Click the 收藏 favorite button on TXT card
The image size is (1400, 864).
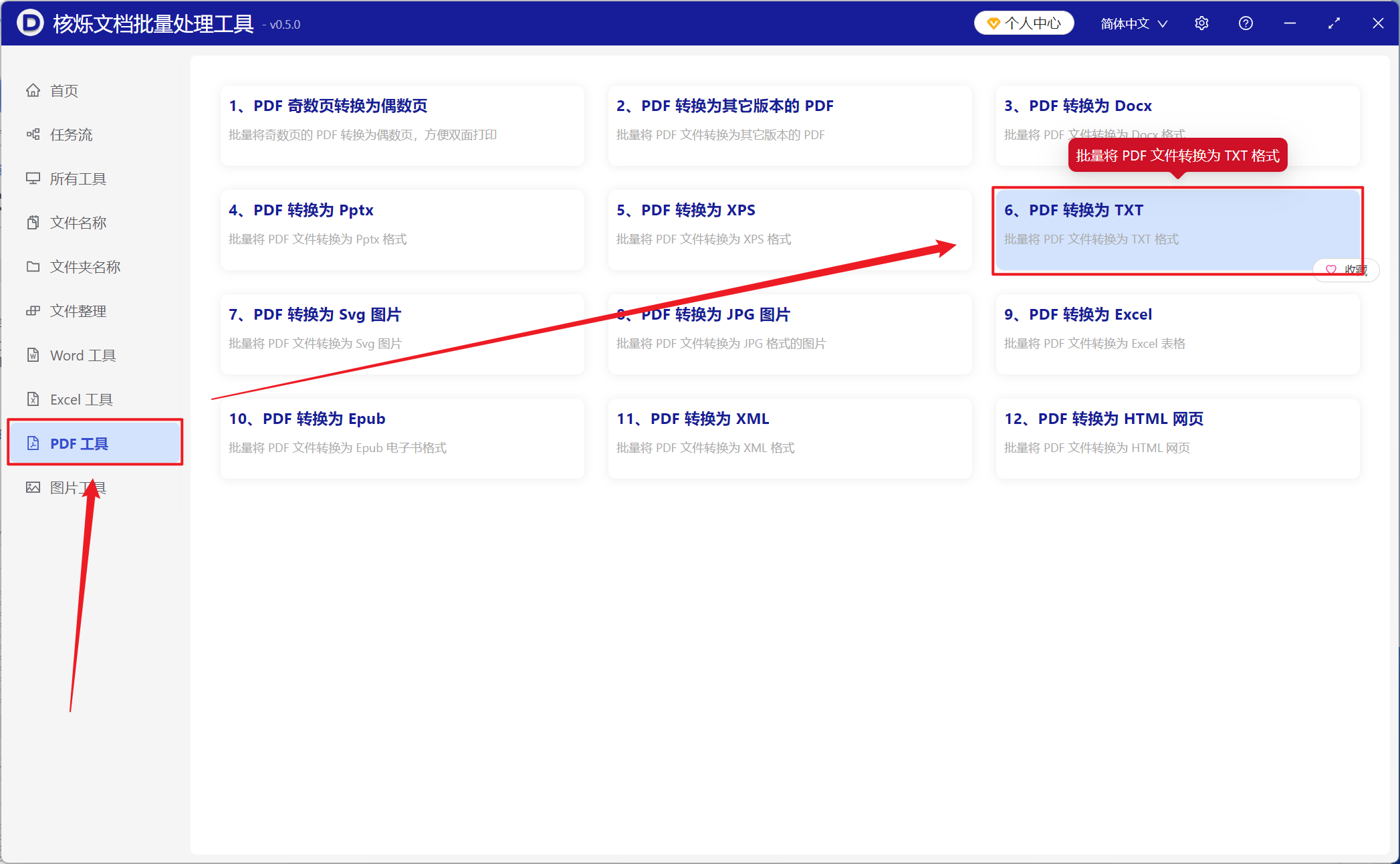pyautogui.click(x=1346, y=269)
